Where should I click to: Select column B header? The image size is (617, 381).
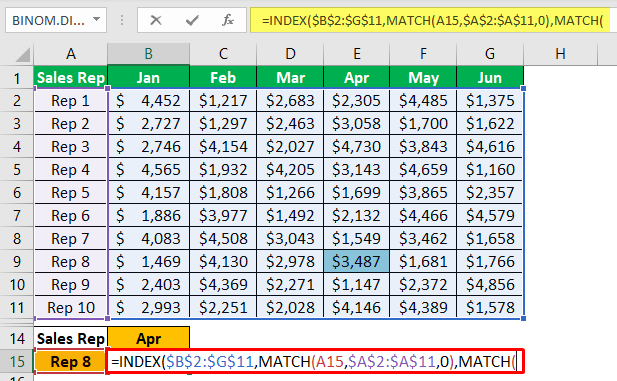[x=148, y=54]
